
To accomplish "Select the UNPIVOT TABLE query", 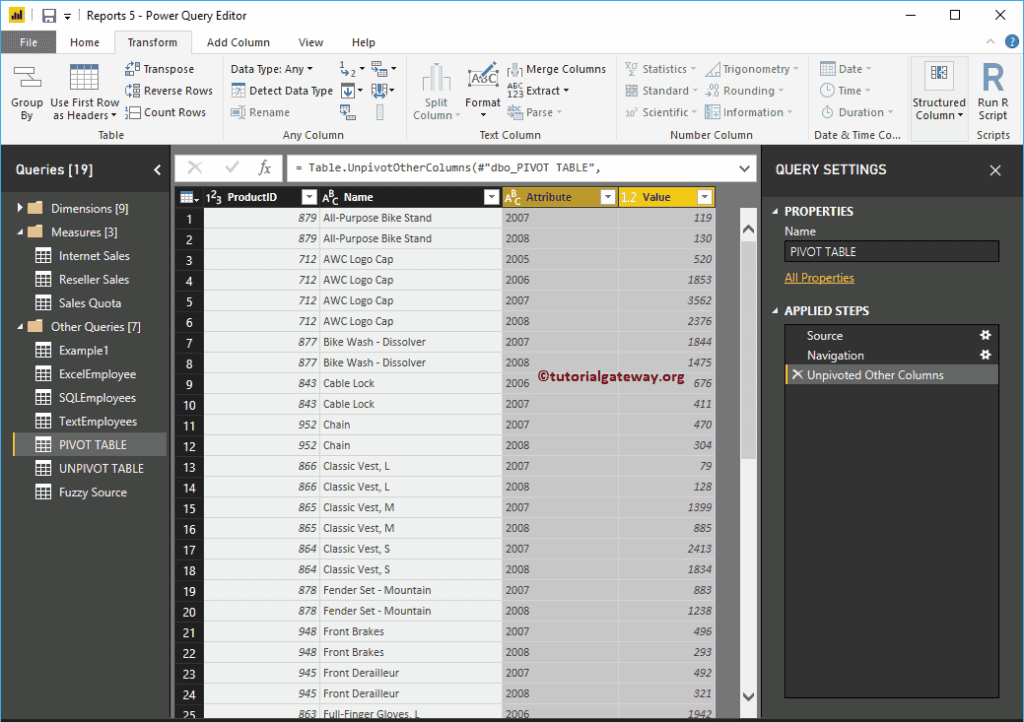I will pyautogui.click(x=100, y=468).
